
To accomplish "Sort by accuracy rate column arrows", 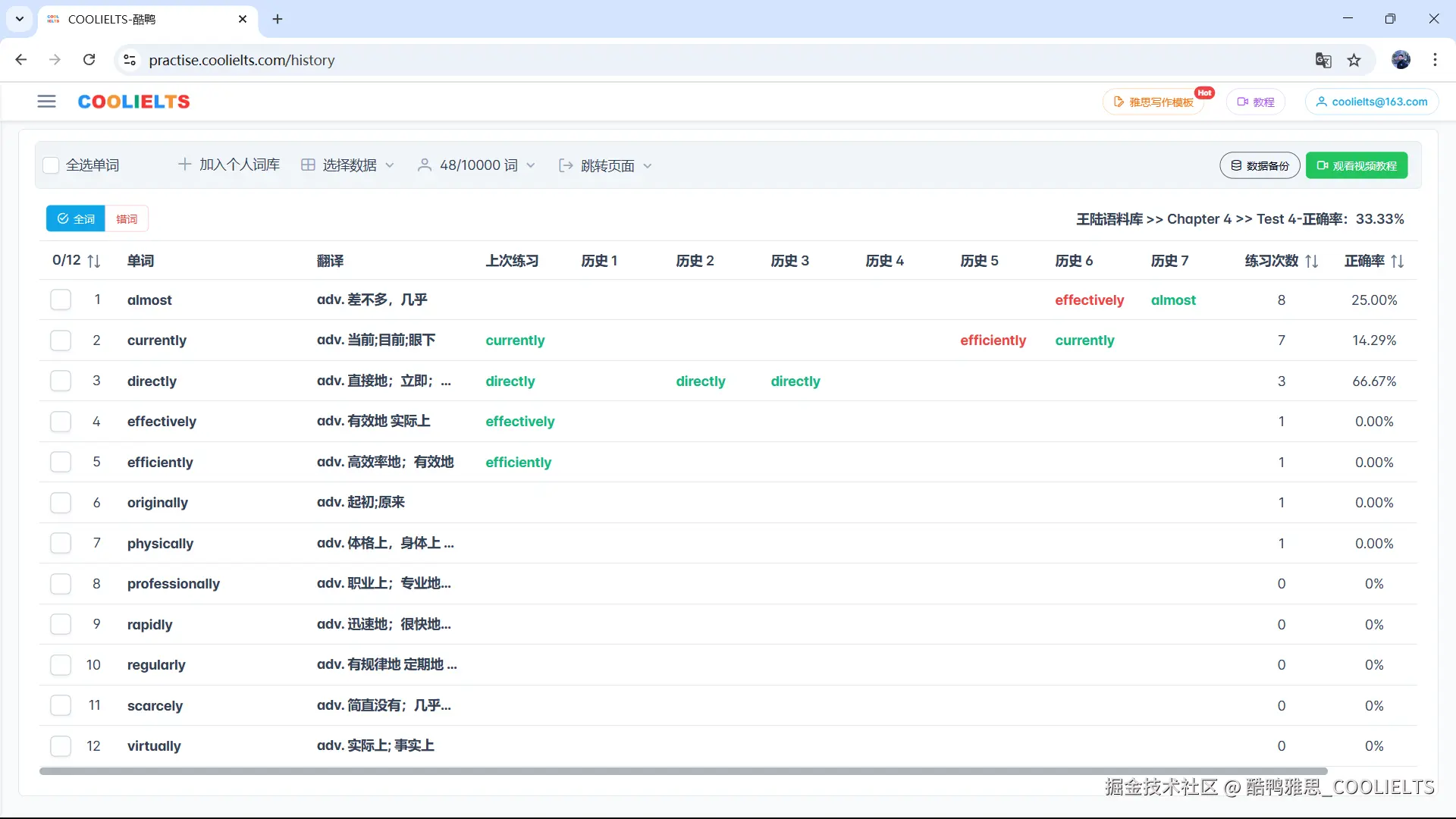I will coord(1398,261).
